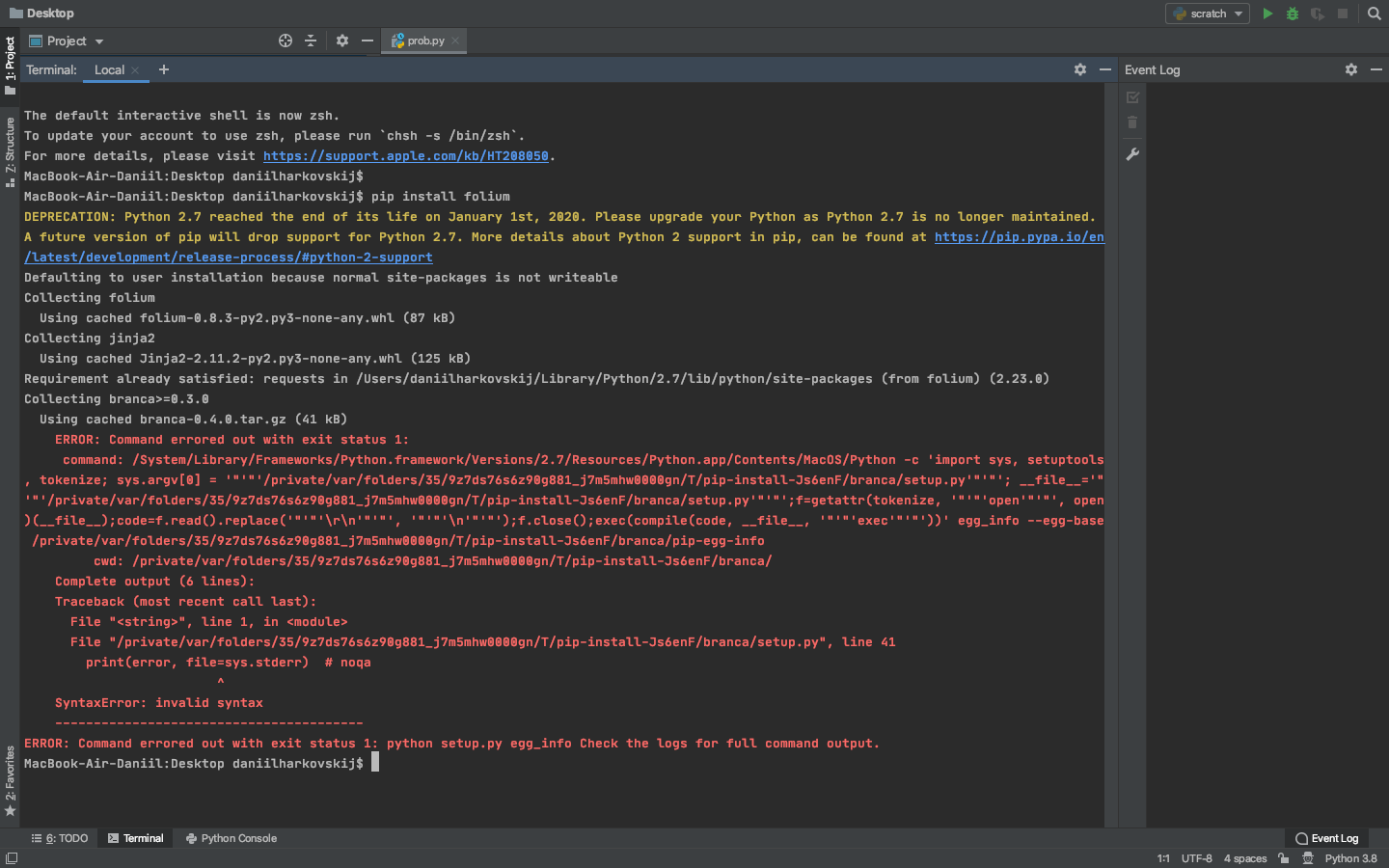Click the 1:1 caret position indicator
Image resolution: width=1389 pixels, height=868 pixels.
[1163, 858]
